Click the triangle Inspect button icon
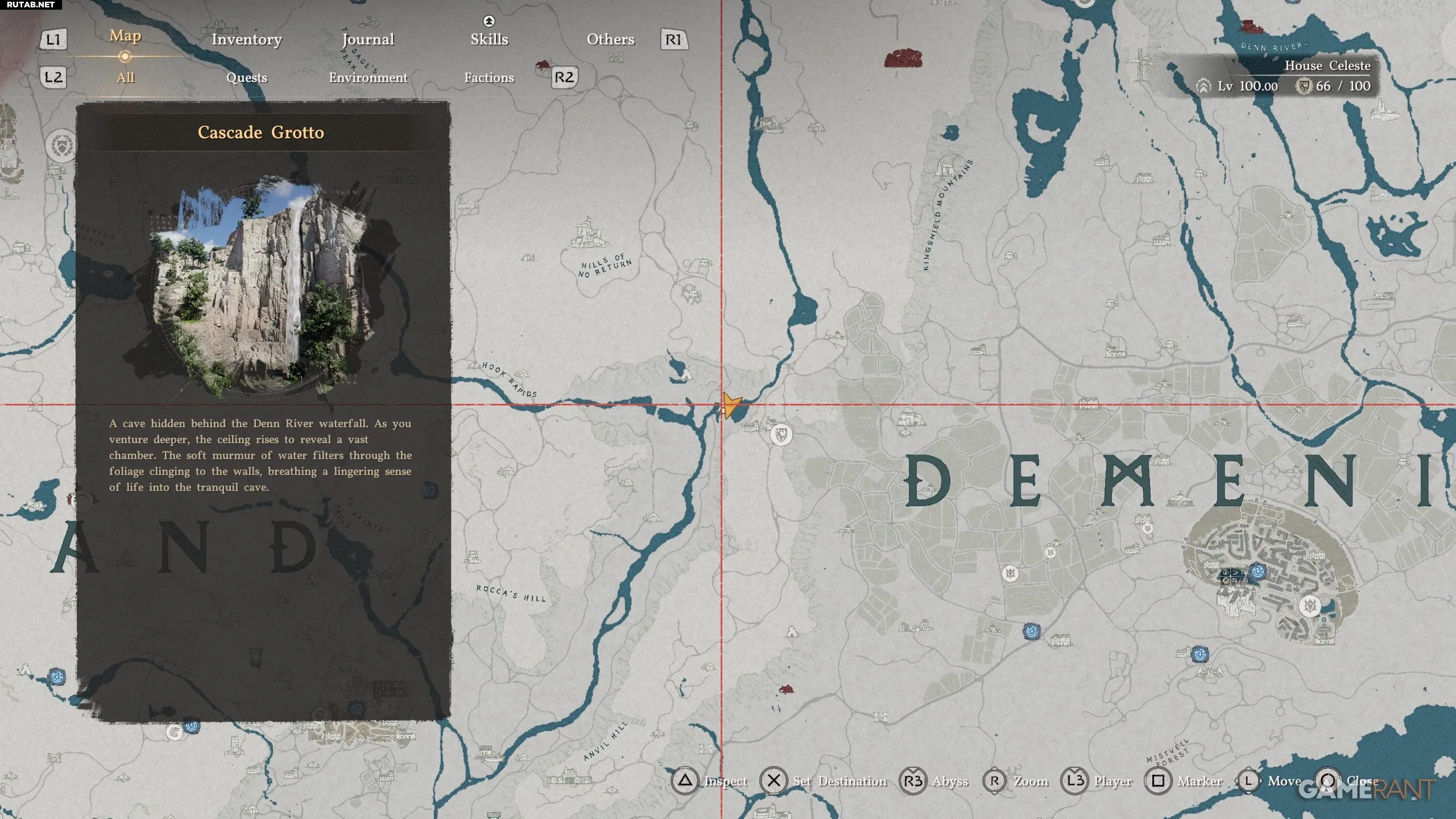This screenshot has width=1456, height=819. [x=685, y=781]
